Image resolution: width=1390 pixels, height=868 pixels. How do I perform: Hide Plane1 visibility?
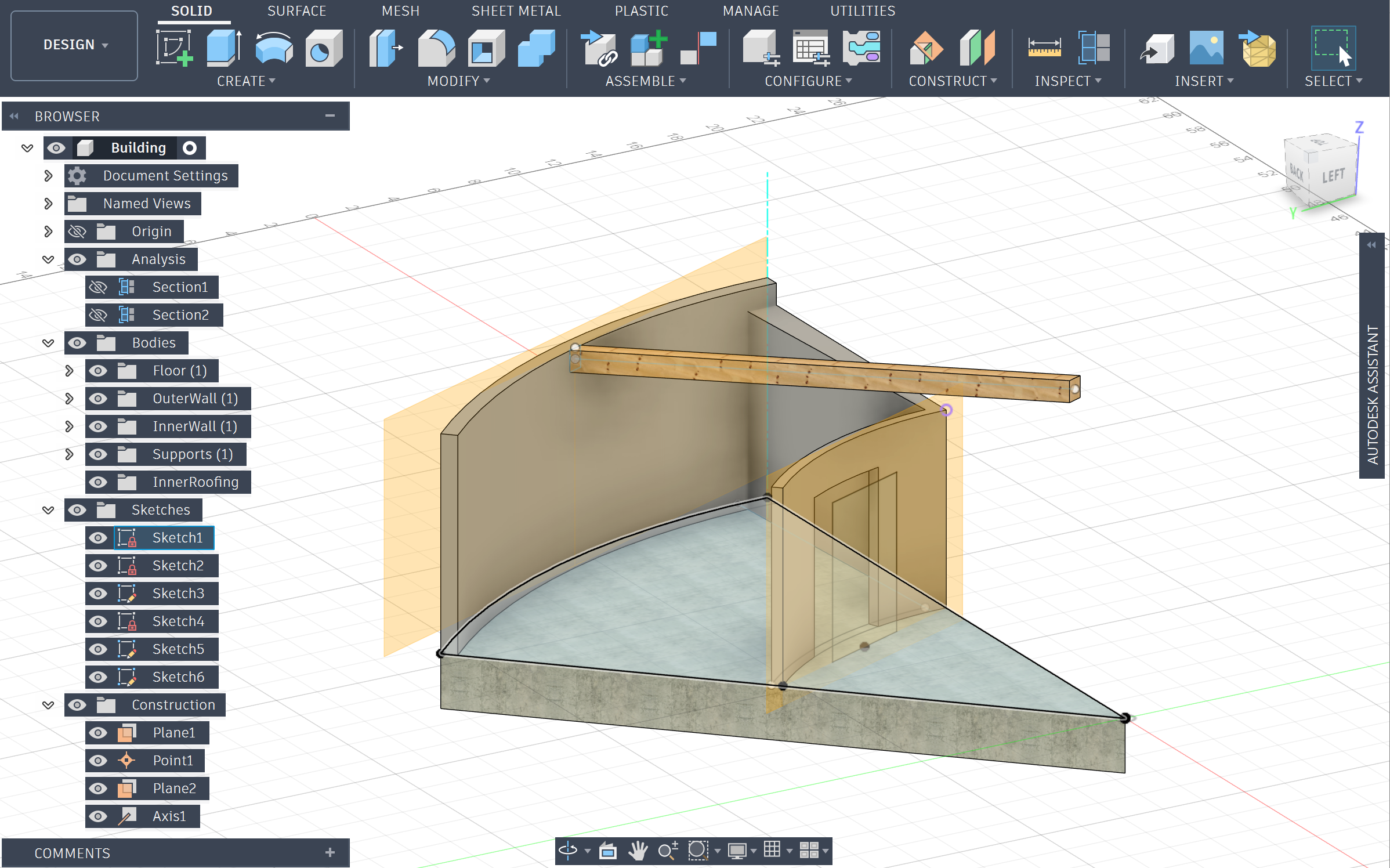coord(98,733)
